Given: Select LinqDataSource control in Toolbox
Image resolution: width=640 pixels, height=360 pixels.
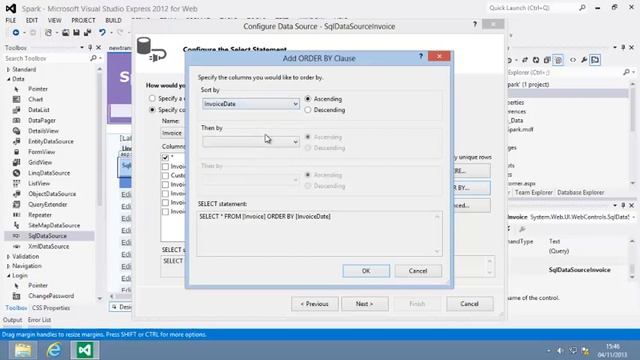Looking at the screenshot, I should [49, 173].
